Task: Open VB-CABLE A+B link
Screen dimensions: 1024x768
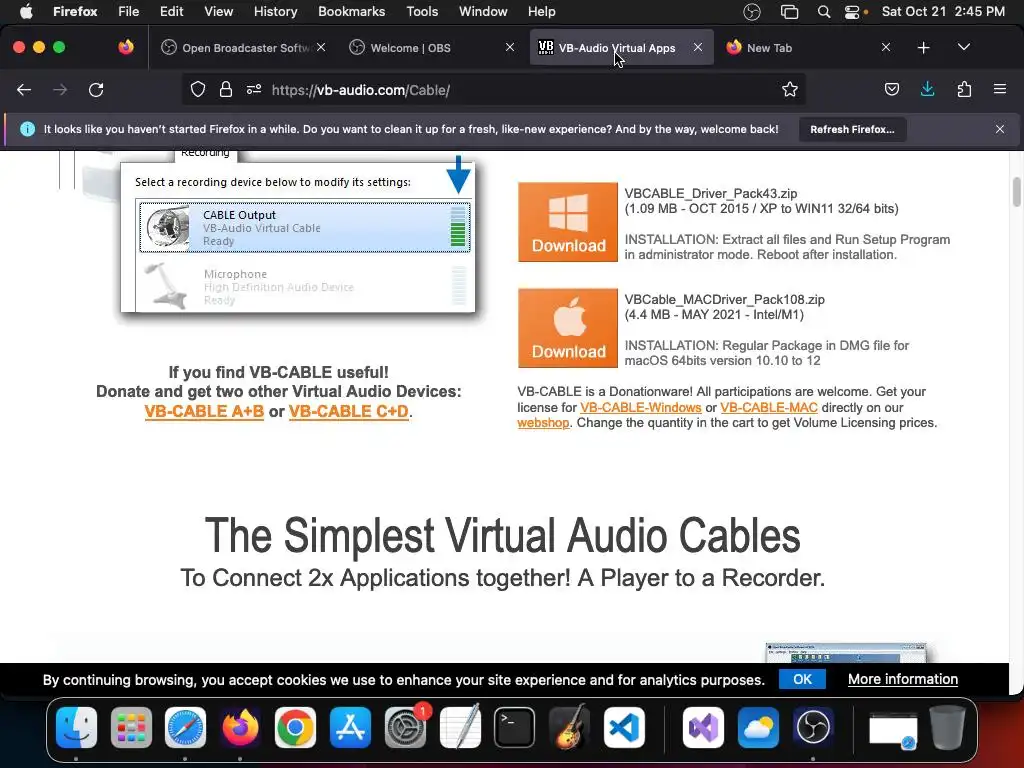Action: [204, 411]
